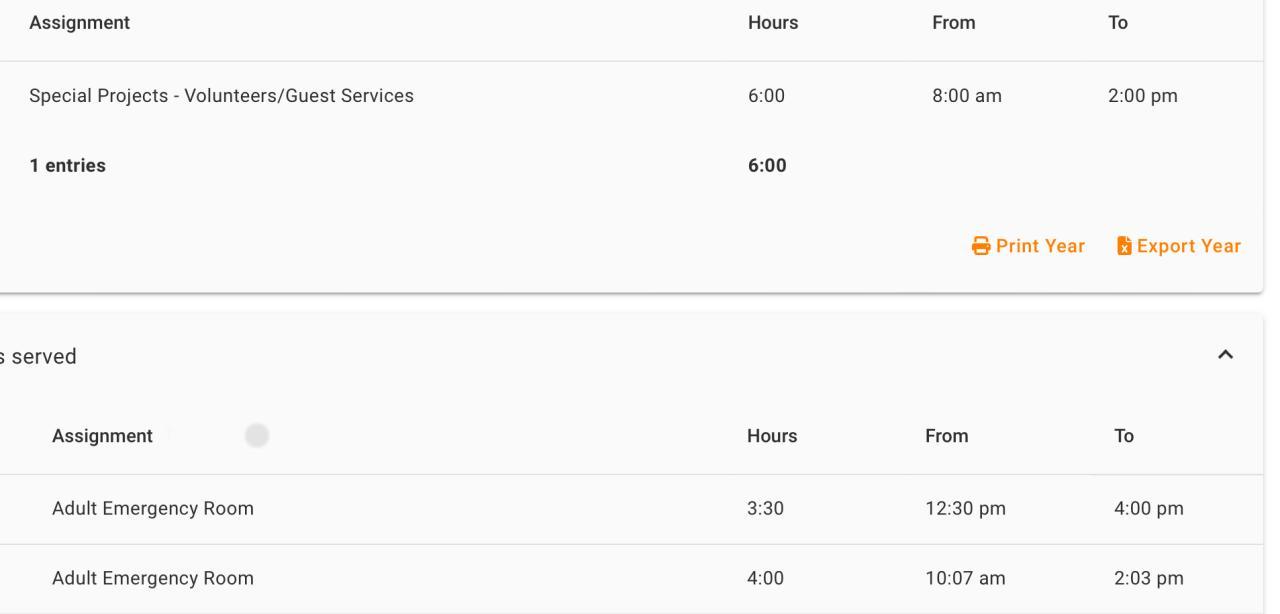Viewport: 1280px width, 614px height.
Task: Click the 2:03 pm end time cell
Action: [1148, 579]
